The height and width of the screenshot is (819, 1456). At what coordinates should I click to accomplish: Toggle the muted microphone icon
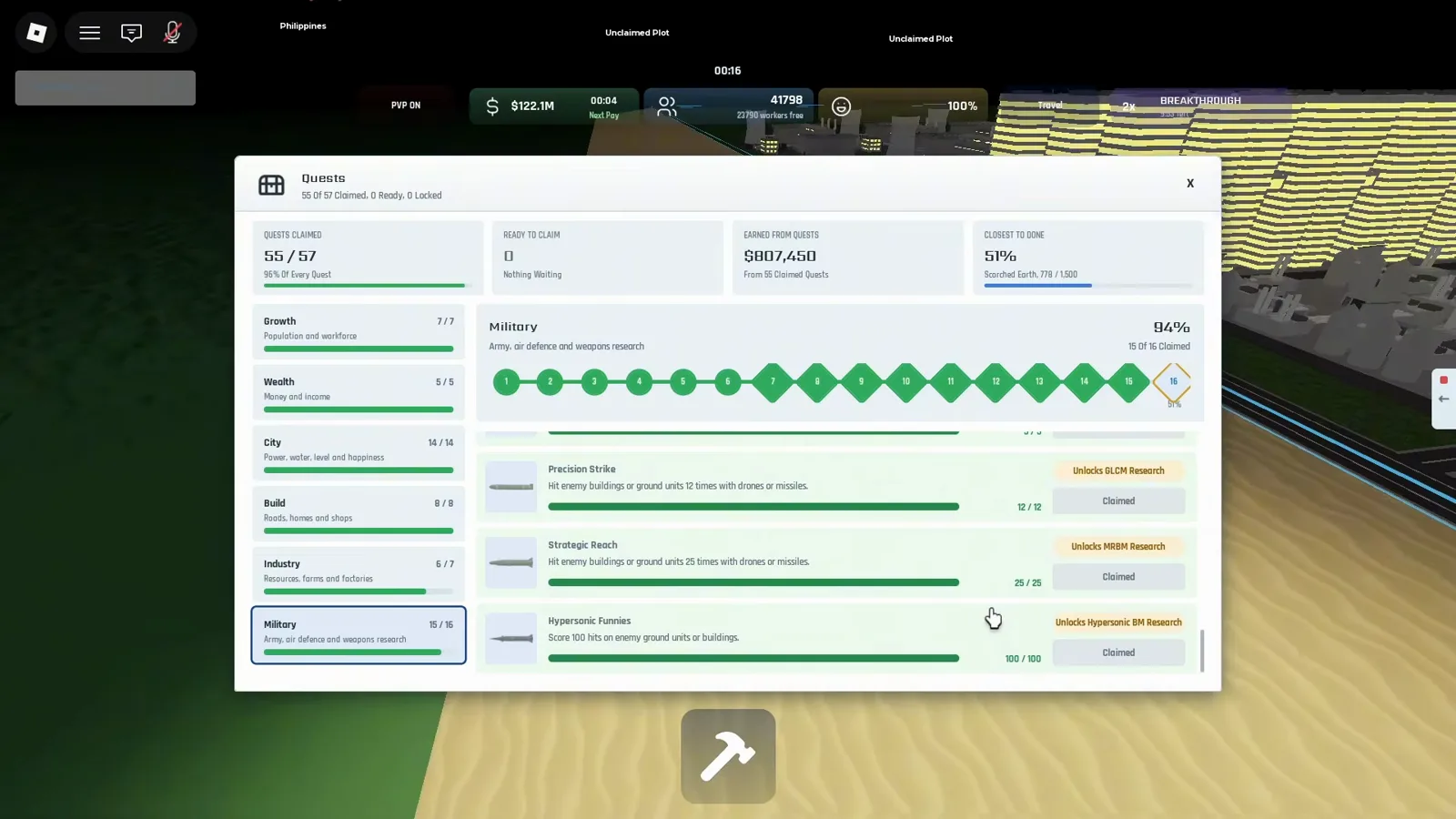tap(172, 33)
